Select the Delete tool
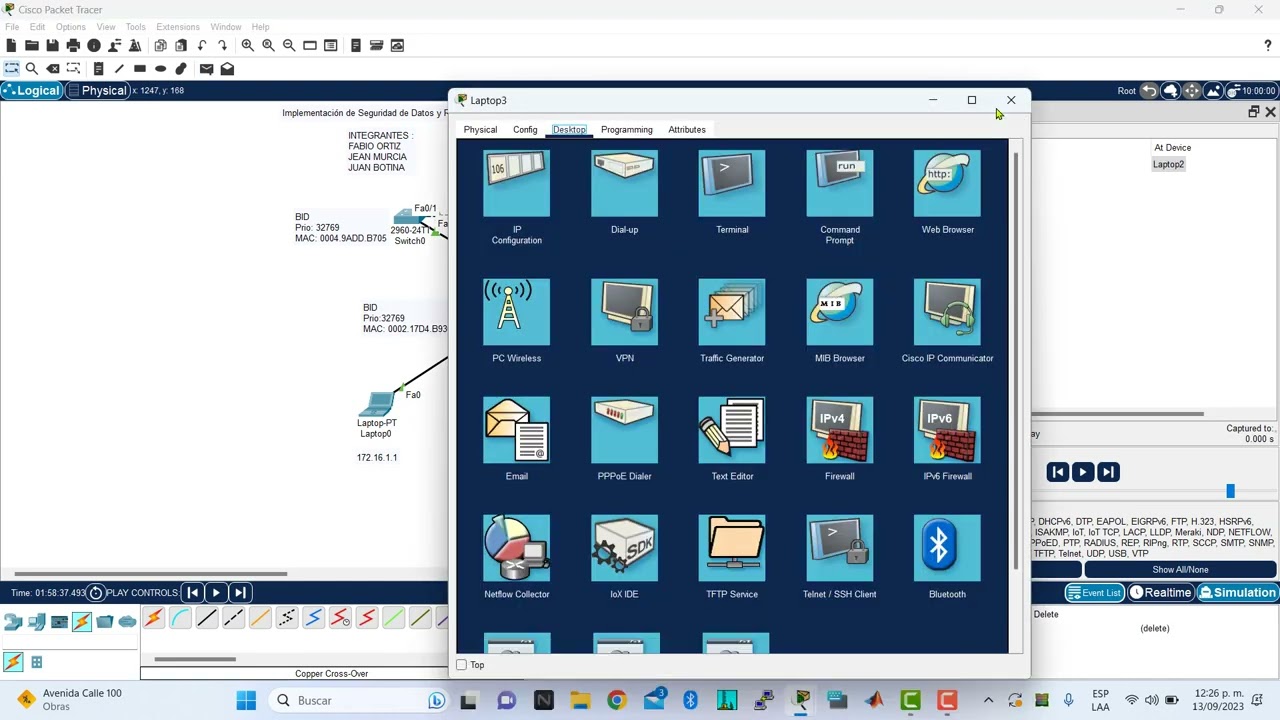Screen dimensions: 1280x720 [53, 69]
